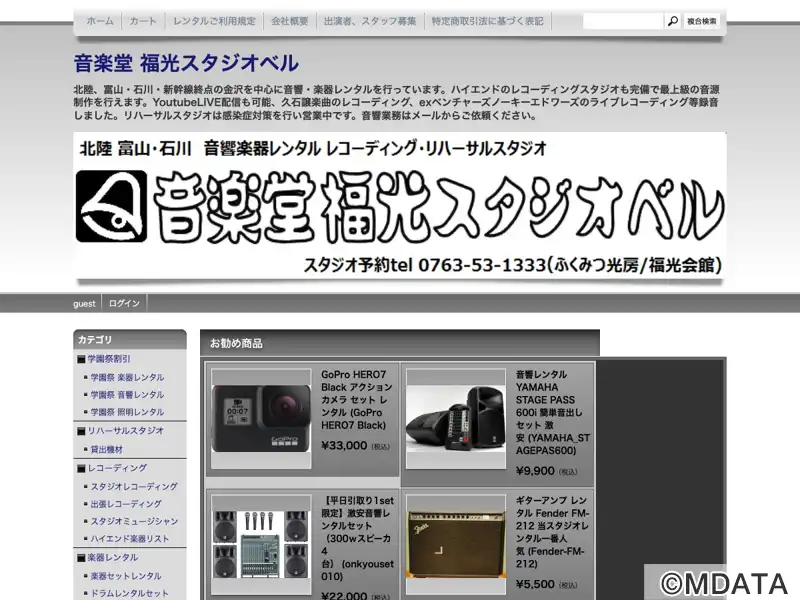800x600 pixels.
Task: Open 出張レコーディング subcategory
Action: (126, 504)
